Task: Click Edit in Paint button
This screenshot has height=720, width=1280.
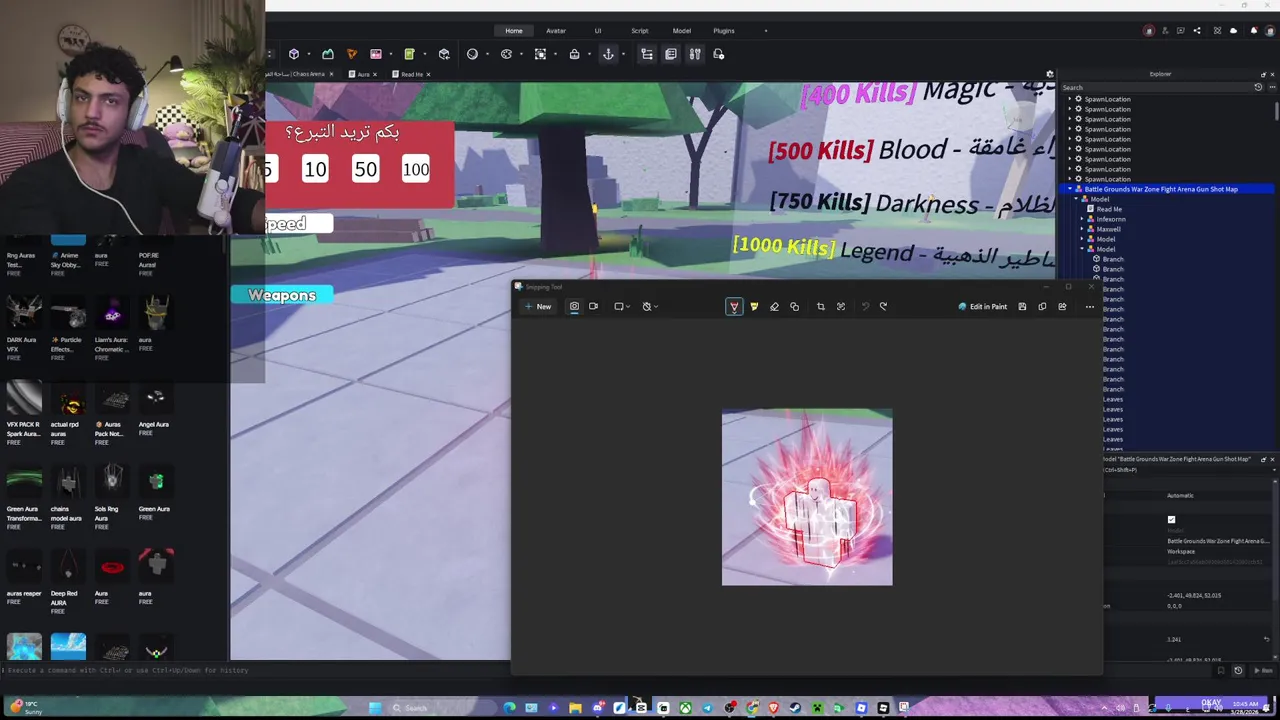Action: coord(983,306)
